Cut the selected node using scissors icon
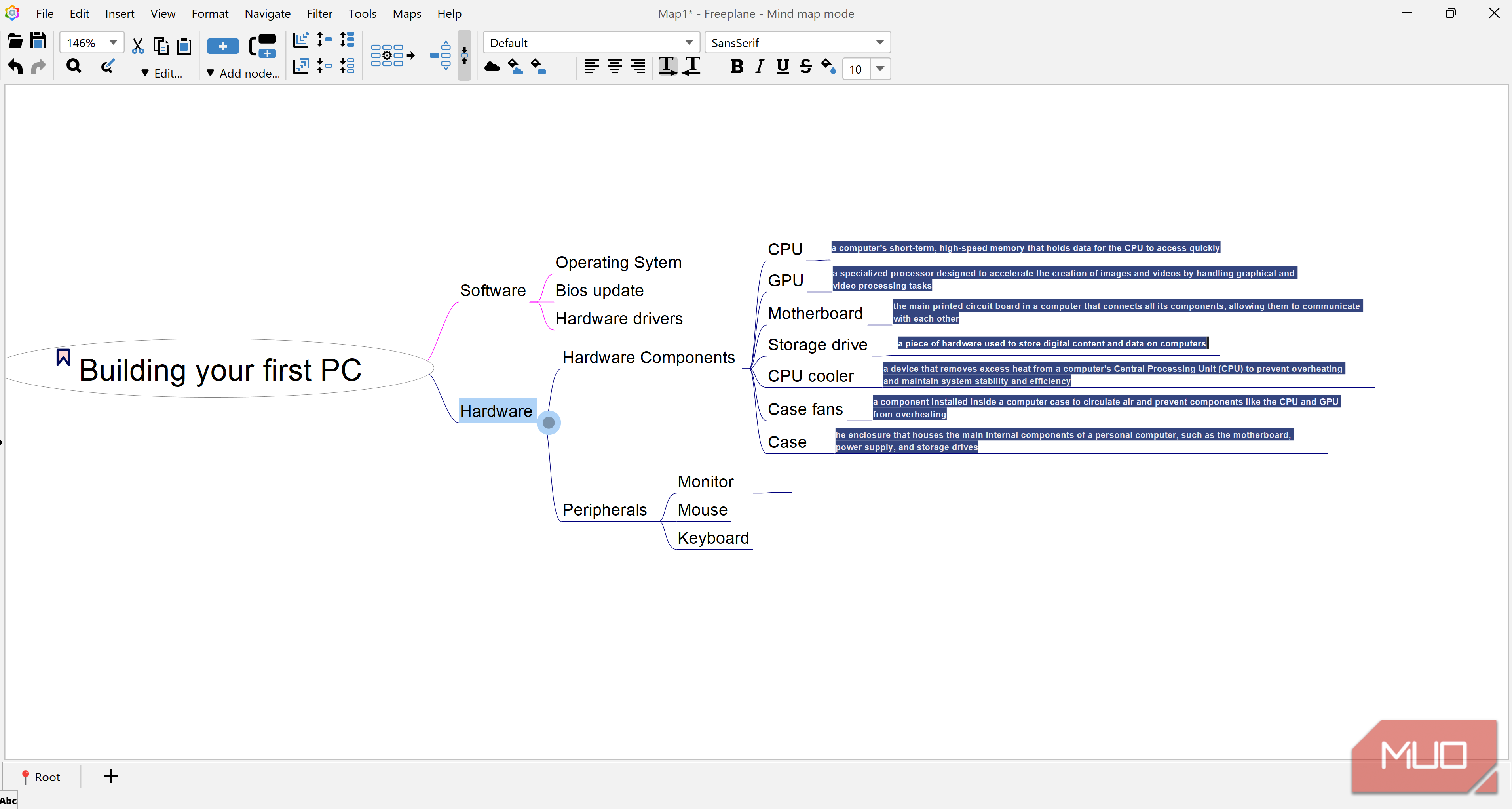 click(138, 46)
